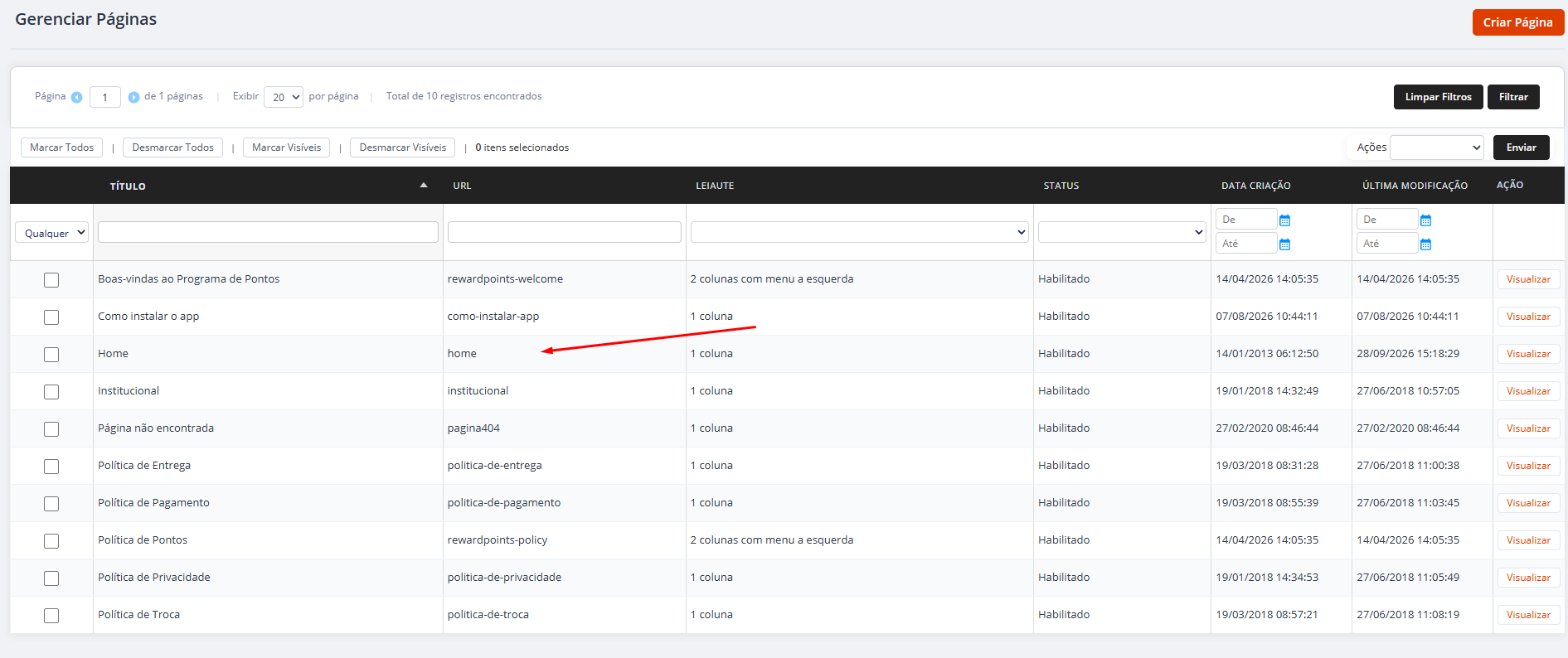Visualizar the Home page row
The height and width of the screenshot is (658, 1568).
click(x=1528, y=354)
